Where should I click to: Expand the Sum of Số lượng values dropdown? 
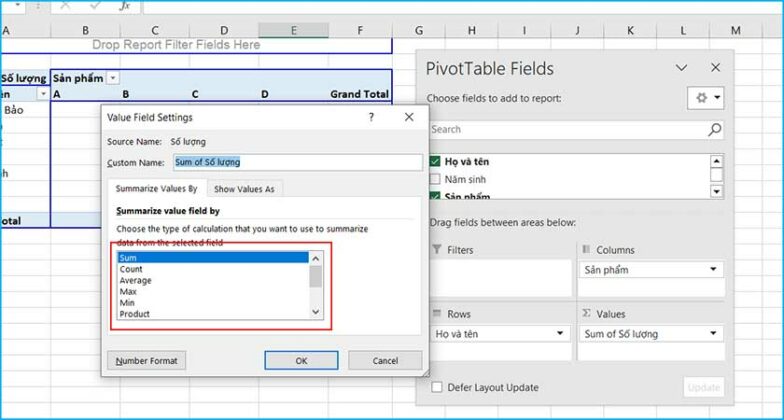[713, 334]
